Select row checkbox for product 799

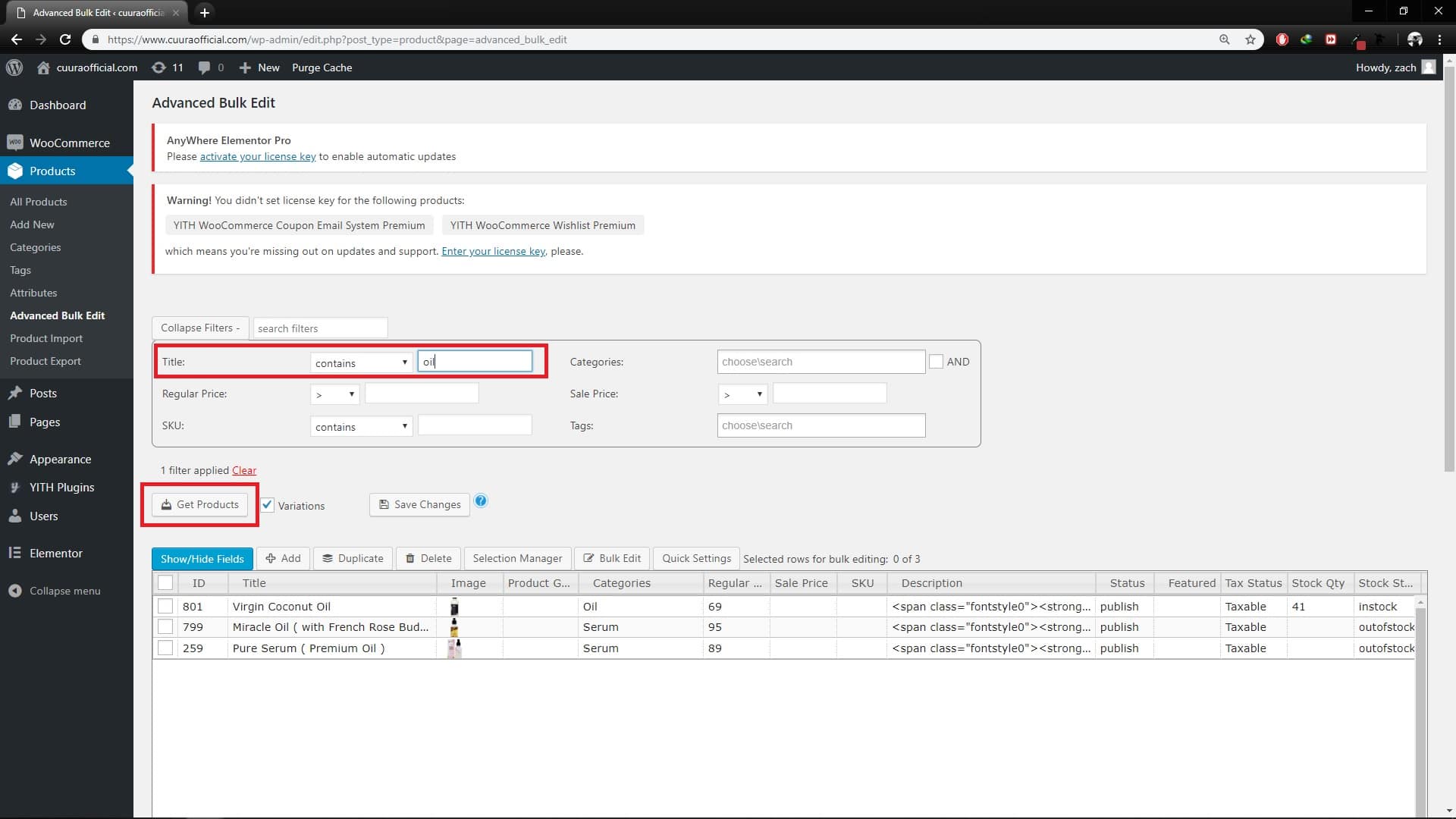pyautogui.click(x=165, y=626)
